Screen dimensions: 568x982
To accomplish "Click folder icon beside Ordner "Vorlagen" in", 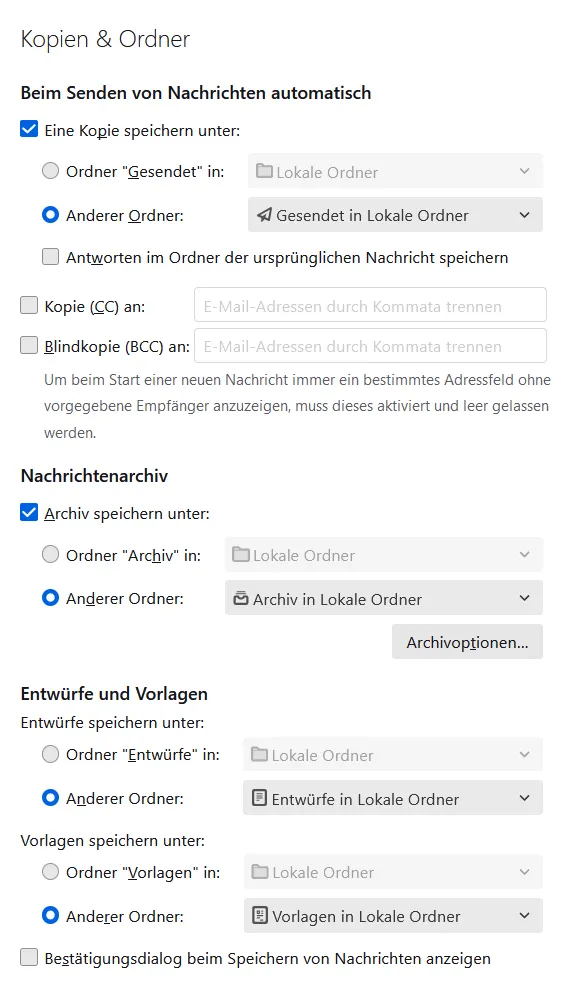I will (x=260, y=871).
